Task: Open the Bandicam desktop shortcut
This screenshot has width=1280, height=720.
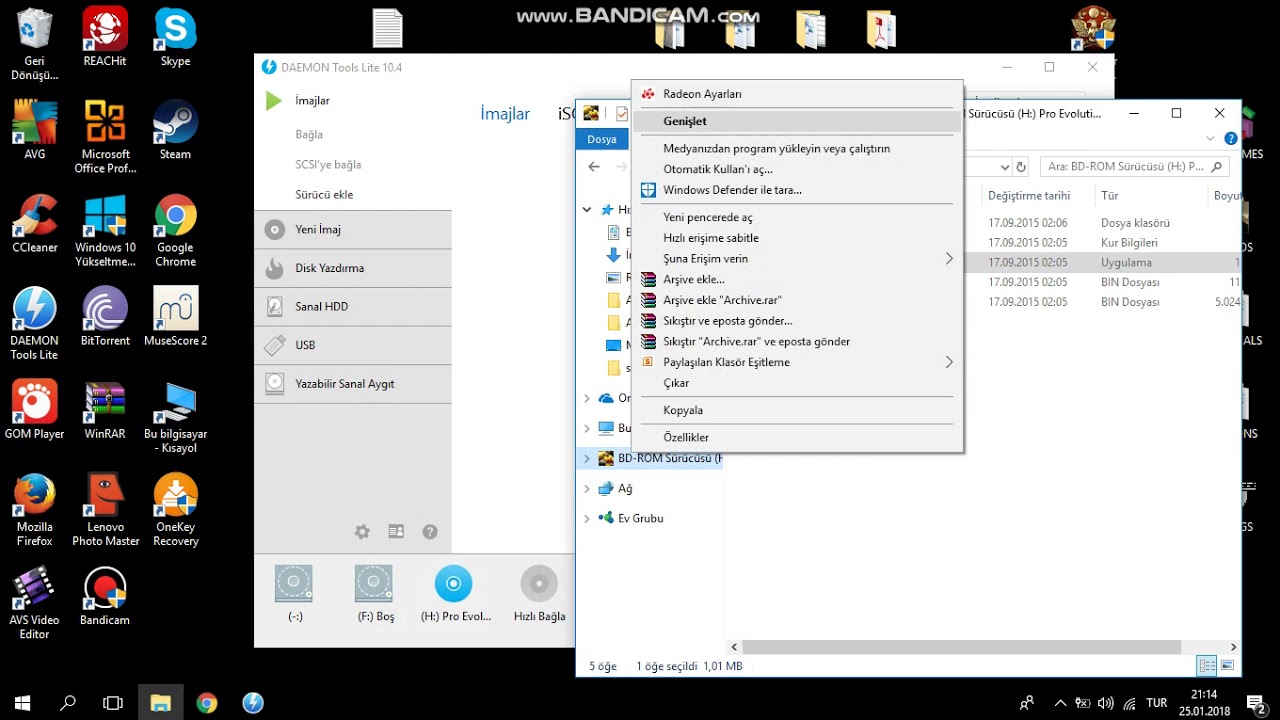Action: pyautogui.click(x=105, y=595)
